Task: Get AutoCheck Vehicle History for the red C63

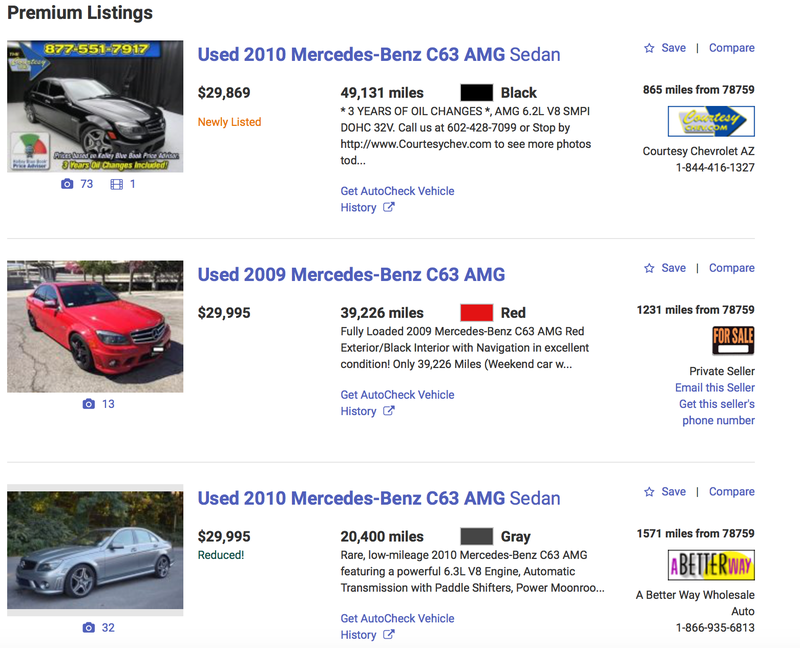Action: (x=397, y=403)
